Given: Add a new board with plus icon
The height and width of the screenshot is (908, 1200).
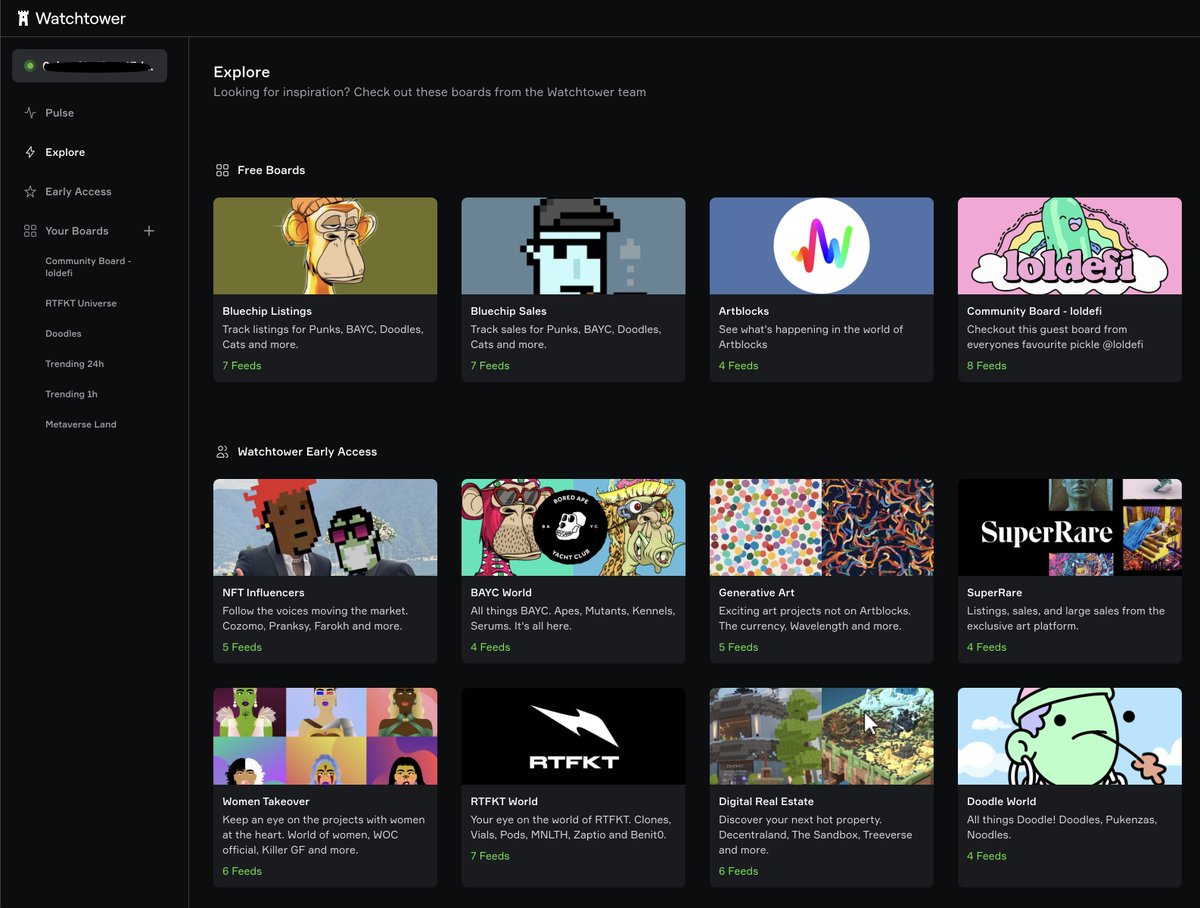Looking at the screenshot, I should tap(149, 231).
